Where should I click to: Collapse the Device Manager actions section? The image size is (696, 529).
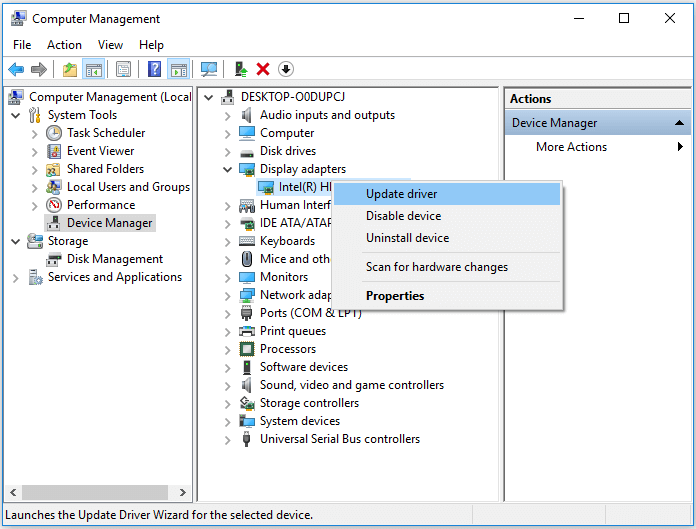tap(680, 123)
